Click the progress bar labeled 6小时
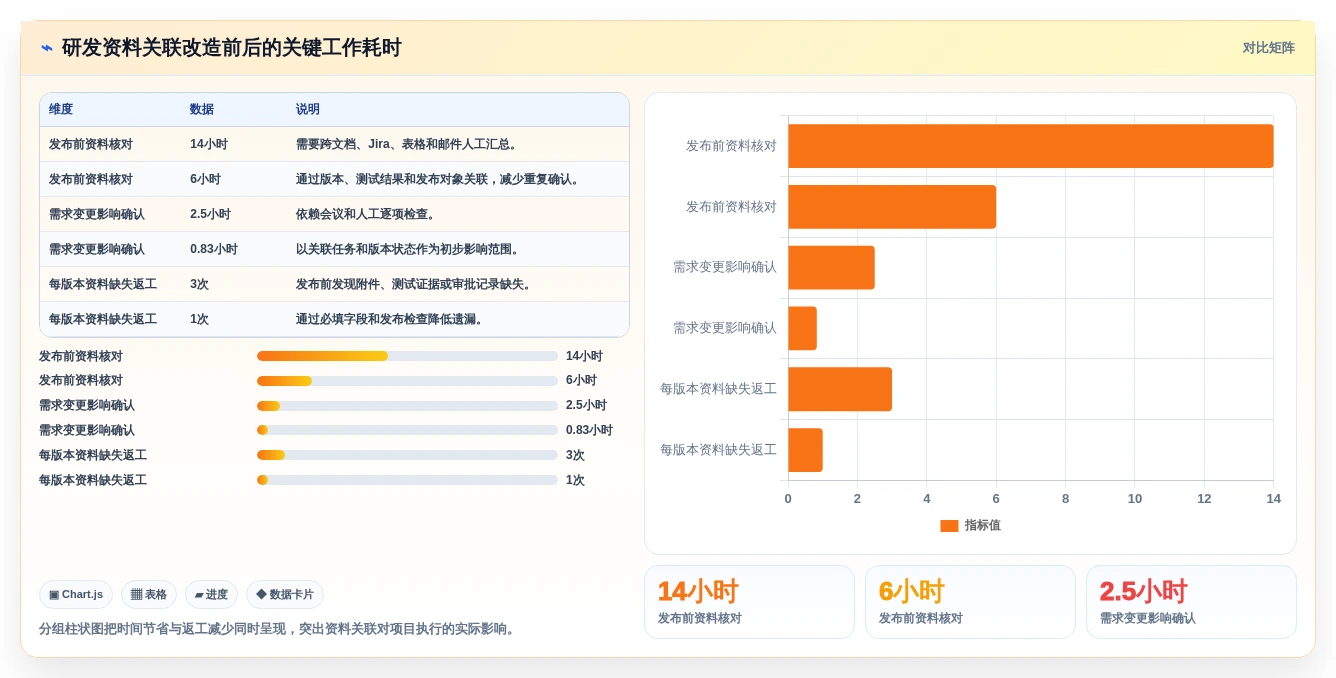Image resolution: width=1336 pixels, height=678 pixels. coord(407,381)
